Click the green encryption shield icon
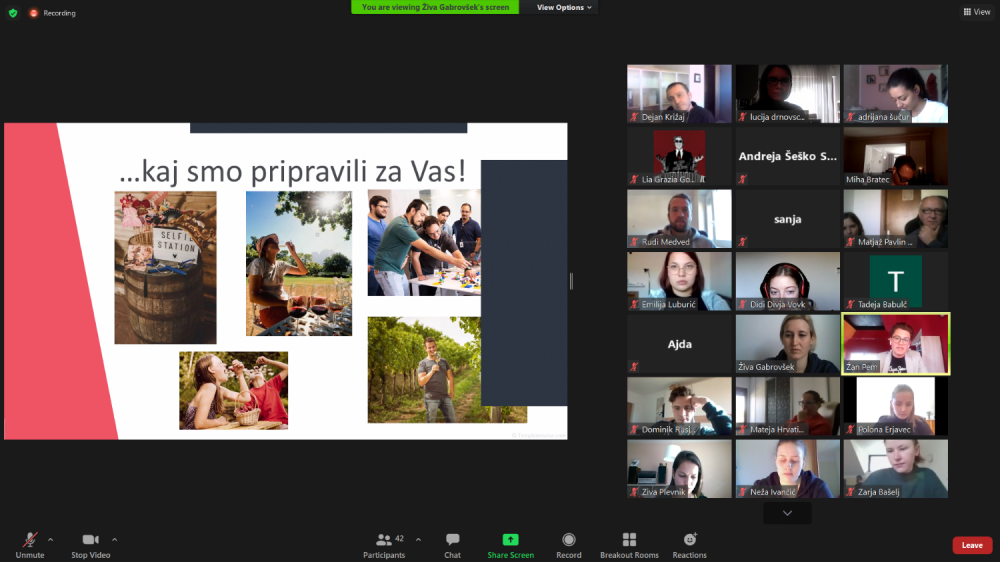The height and width of the screenshot is (562, 1000). (13, 13)
